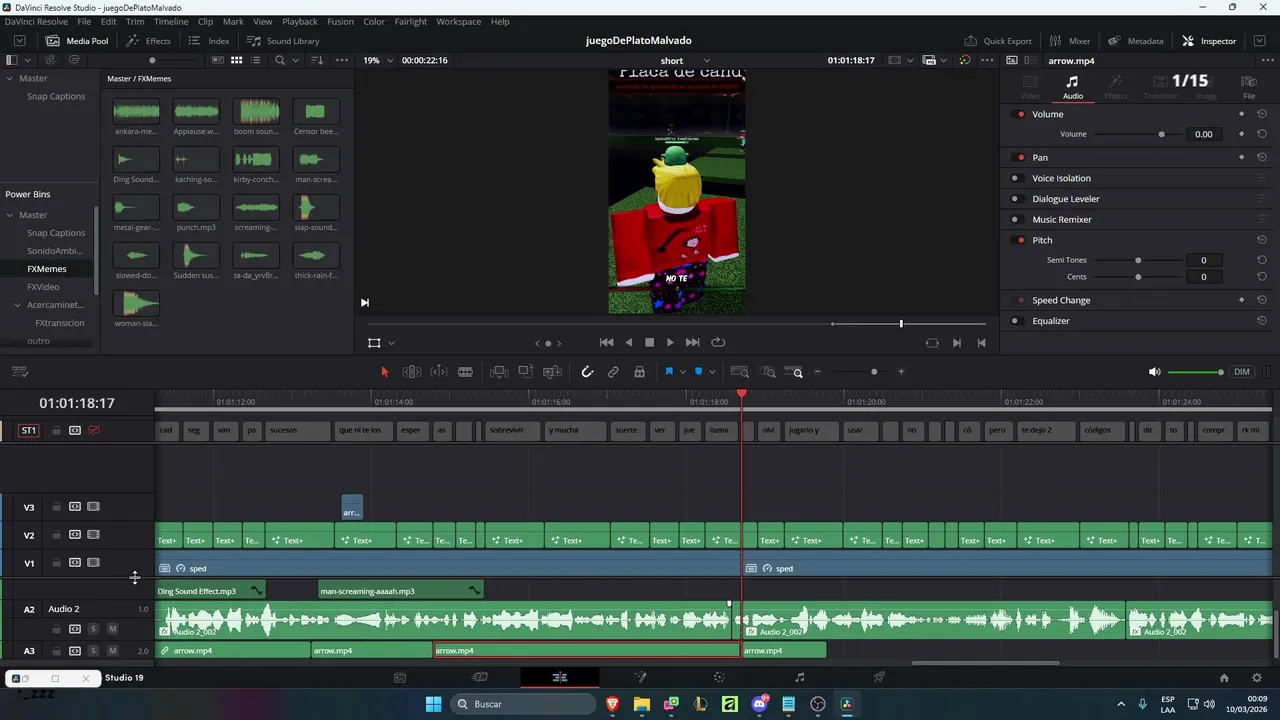The image size is (1280, 720).
Task: Open viewer overlay mode dropdown arrow
Action: pyautogui.click(x=391, y=343)
